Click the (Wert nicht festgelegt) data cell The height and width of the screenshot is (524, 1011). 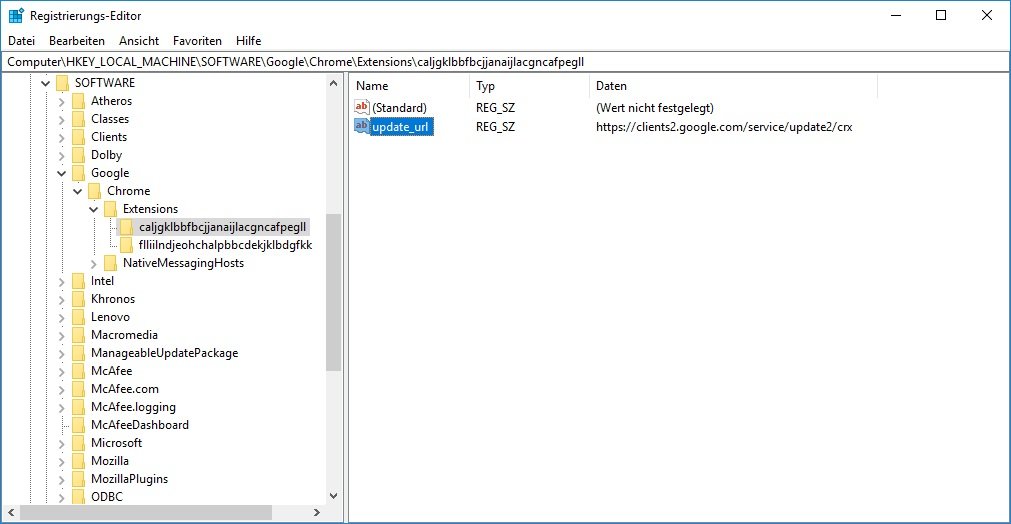pos(654,108)
